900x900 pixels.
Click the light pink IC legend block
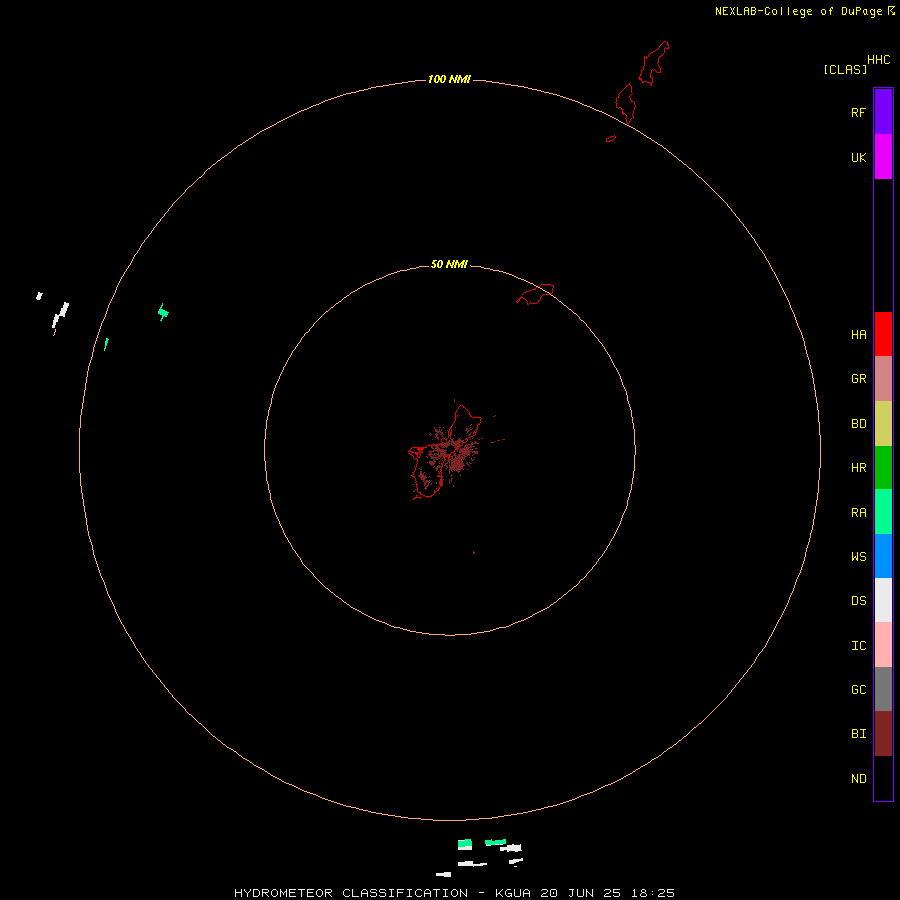[883, 645]
